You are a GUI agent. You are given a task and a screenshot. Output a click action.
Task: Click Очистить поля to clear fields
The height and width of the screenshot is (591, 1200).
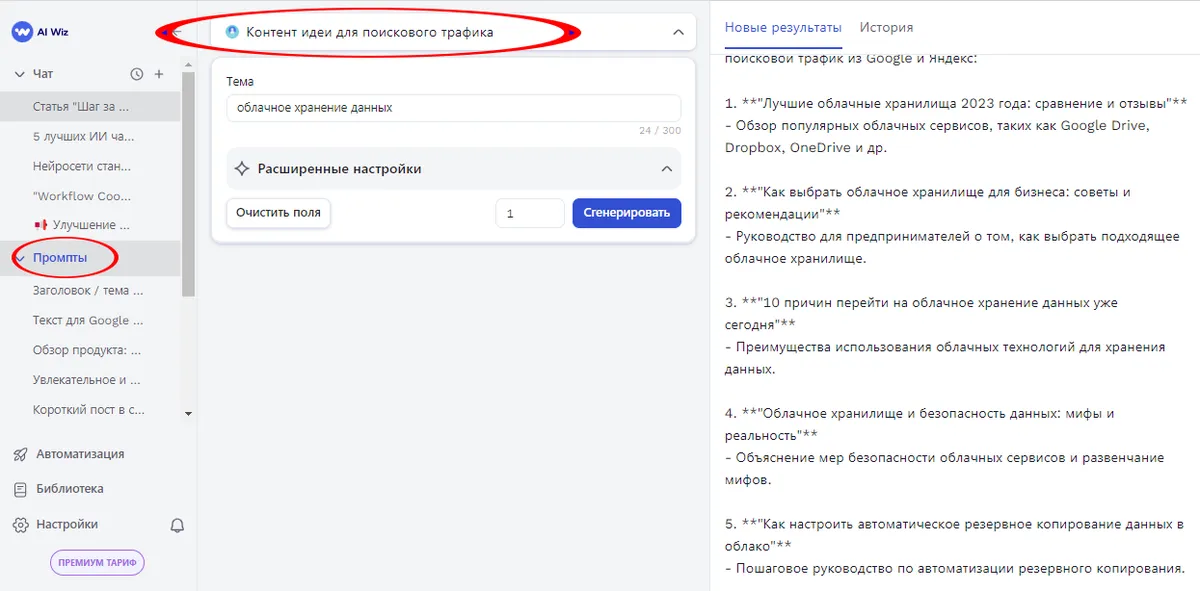(x=278, y=213)
